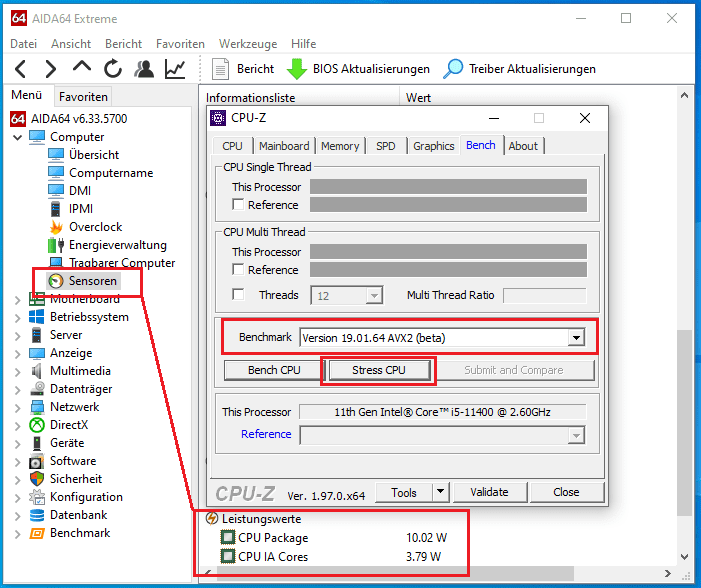Enable Reference checkbox under CPU Multi Thread

coord(238,270)
